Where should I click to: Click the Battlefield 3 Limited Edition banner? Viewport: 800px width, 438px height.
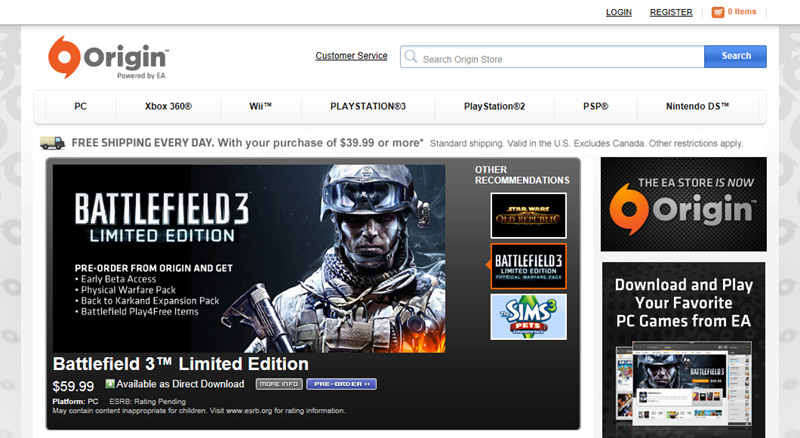pos(249,258)
